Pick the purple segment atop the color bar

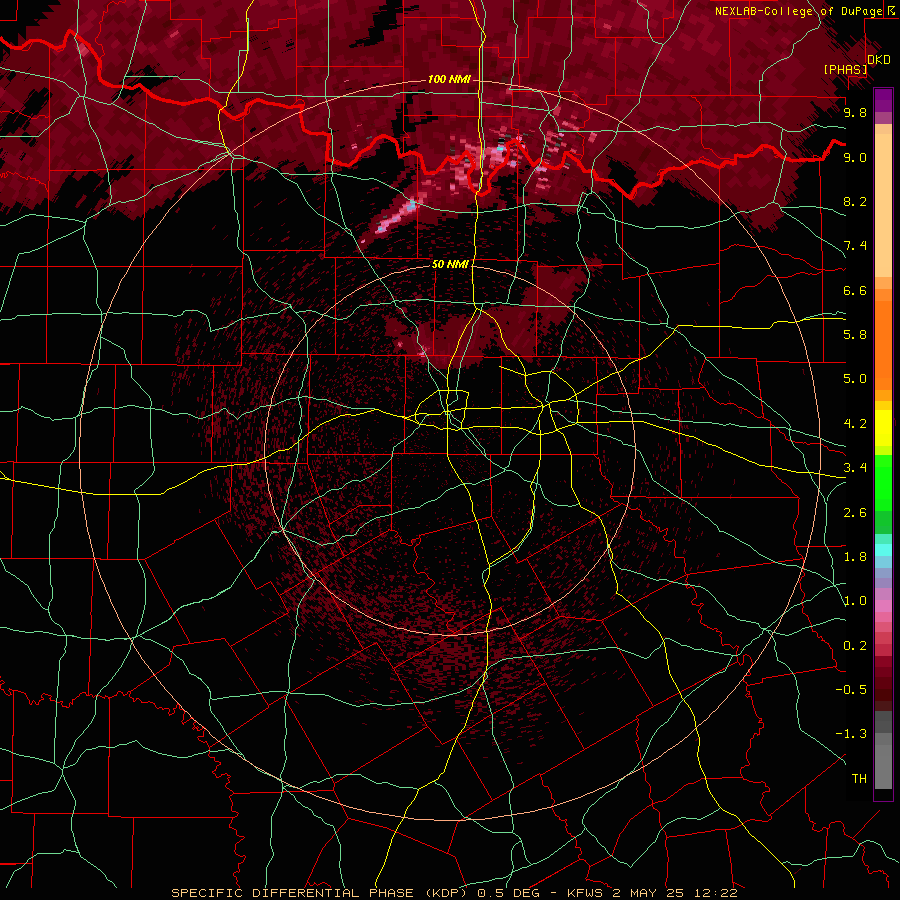[883, 100]
